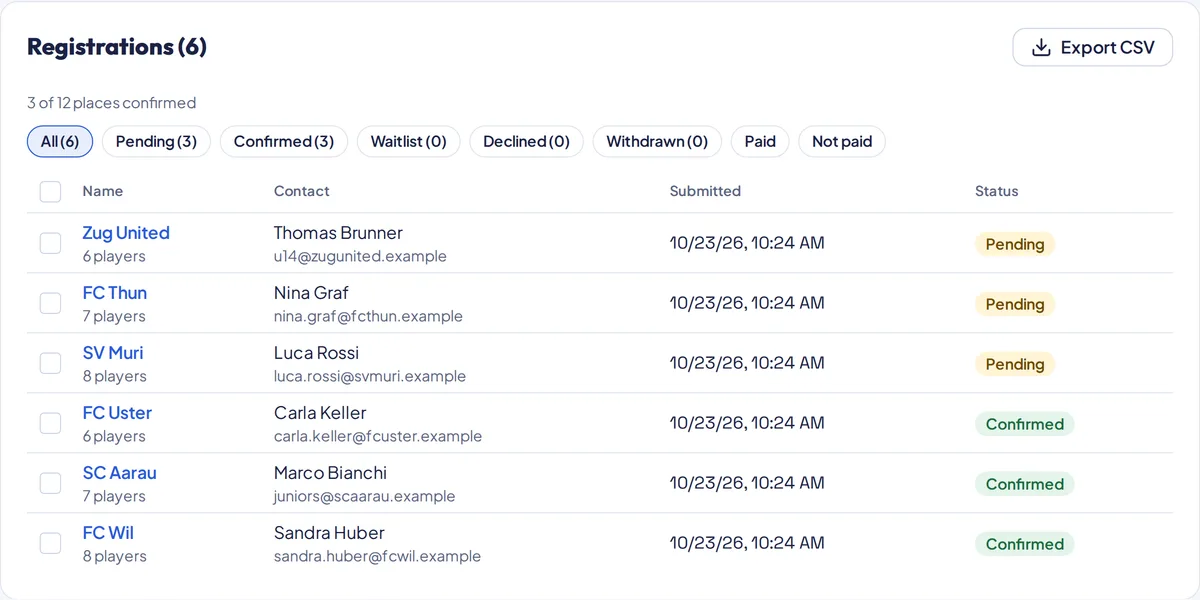Screen dimensions: 1200x600
Task: Click the download icon in Export CSV
Action: [1041, 47]
